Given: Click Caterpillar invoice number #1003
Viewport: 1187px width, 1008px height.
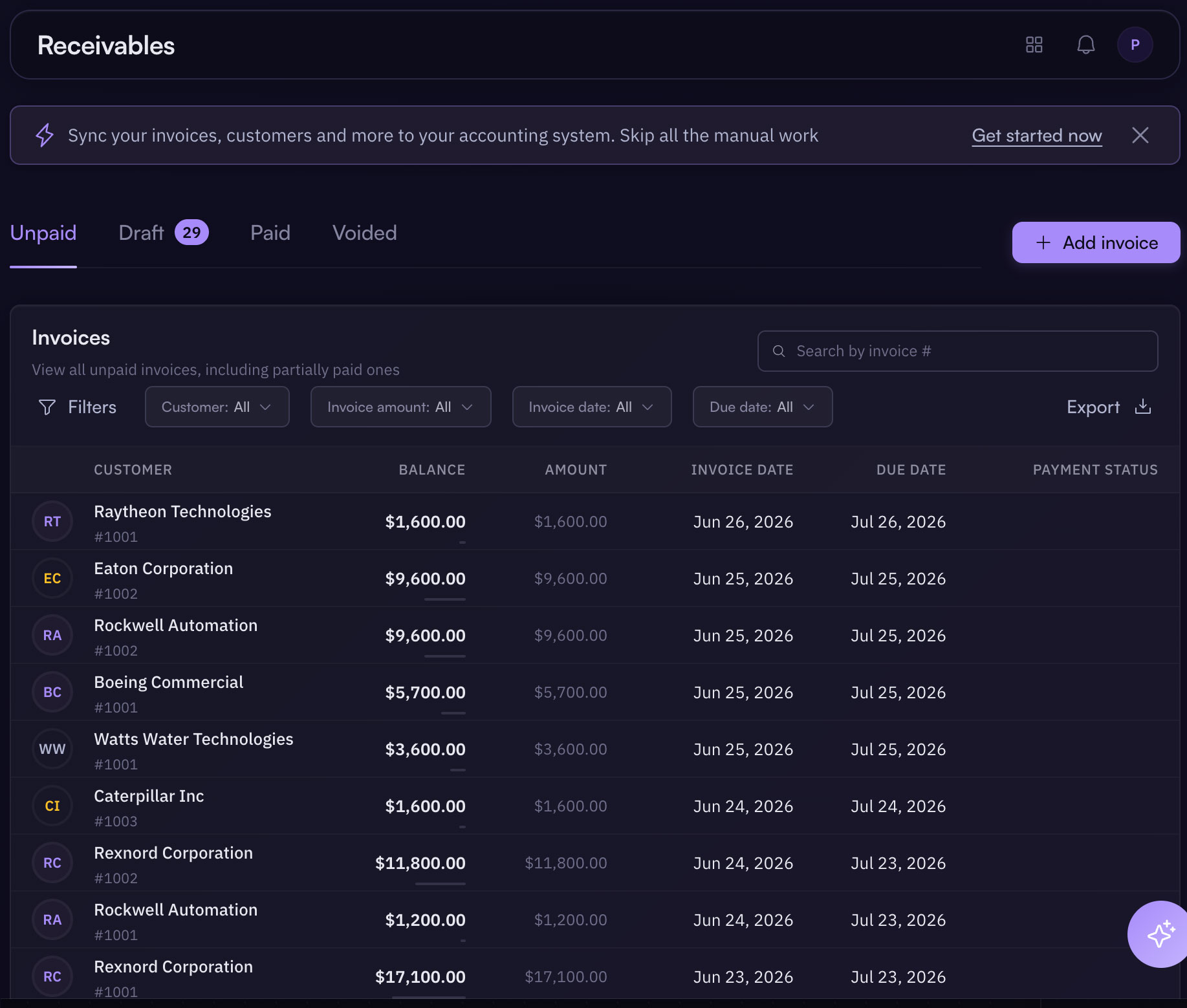Looking at the screenshot, I should pyautogui.click(x=116, y=821).
